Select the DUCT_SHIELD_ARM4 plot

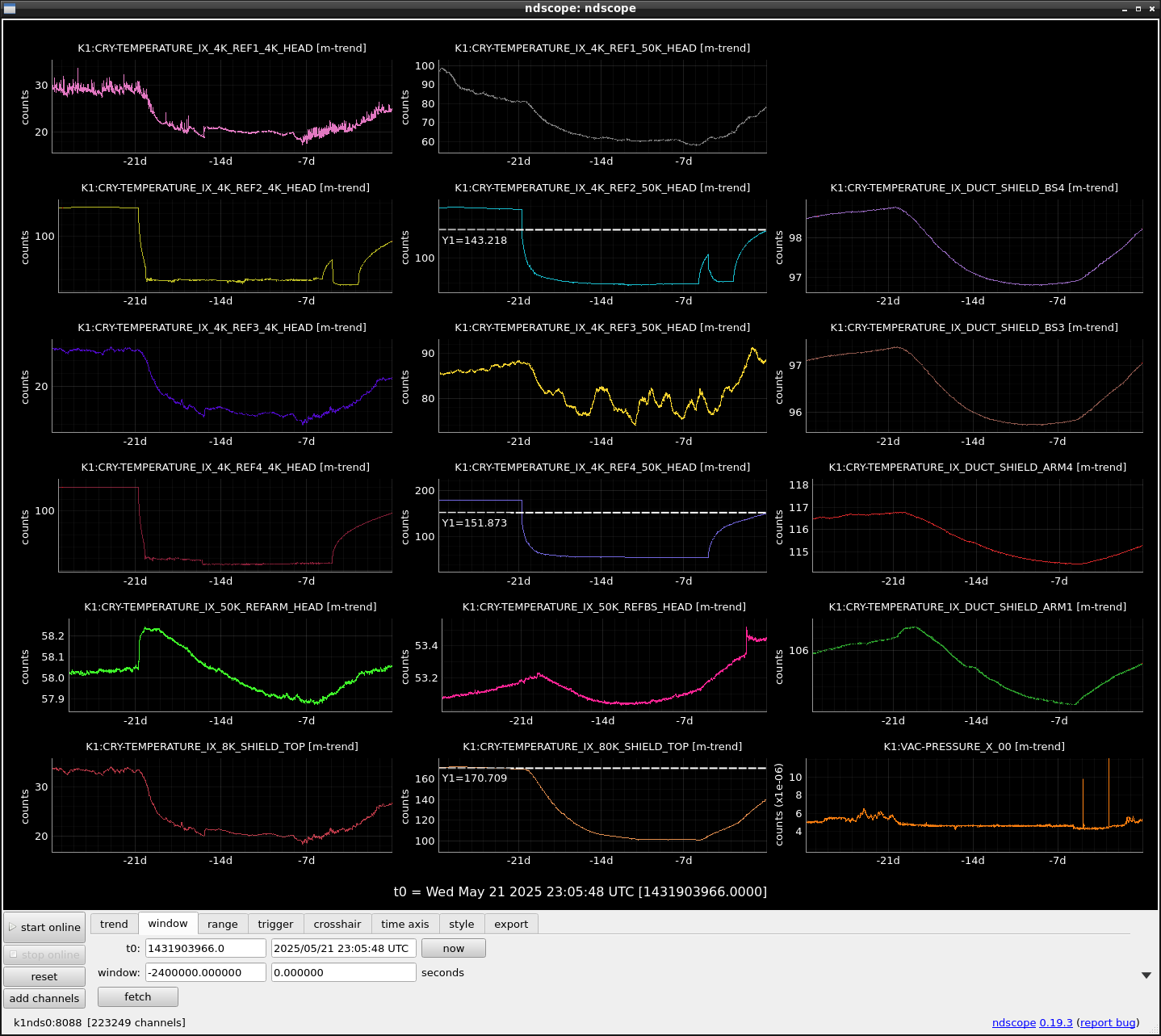[978, 525]
